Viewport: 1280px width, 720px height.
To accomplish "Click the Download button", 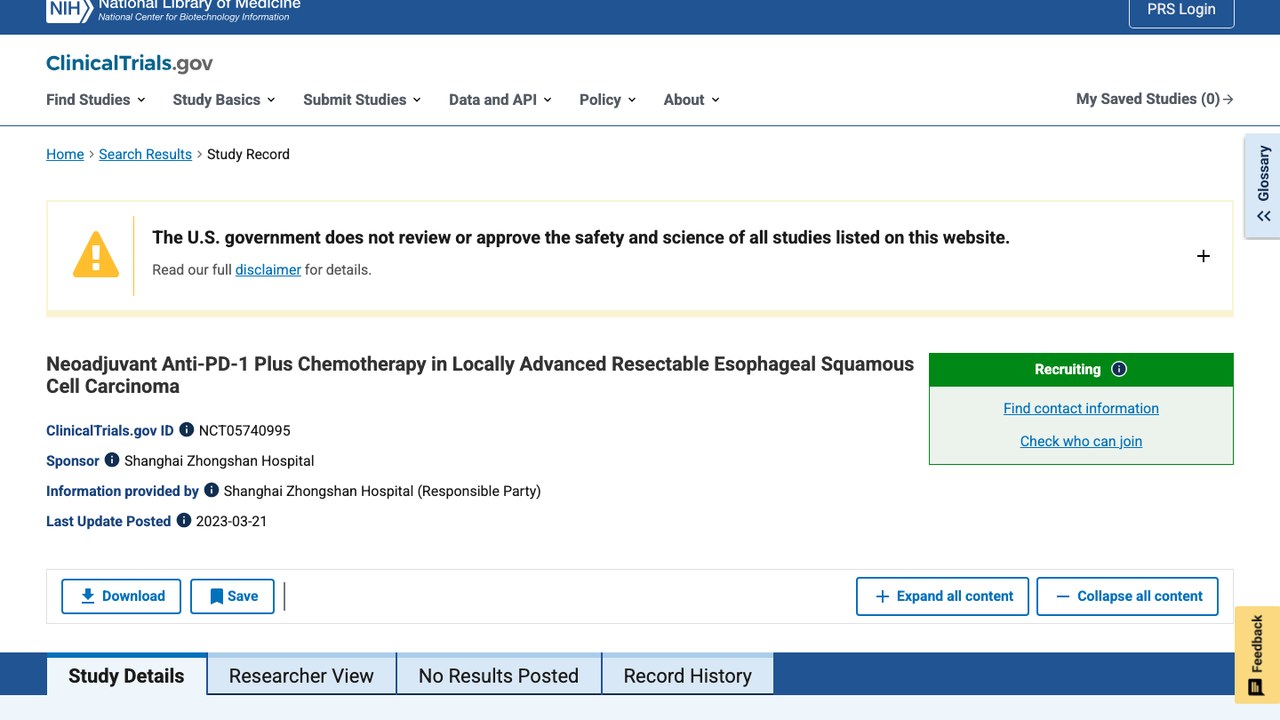I will 121,596.
